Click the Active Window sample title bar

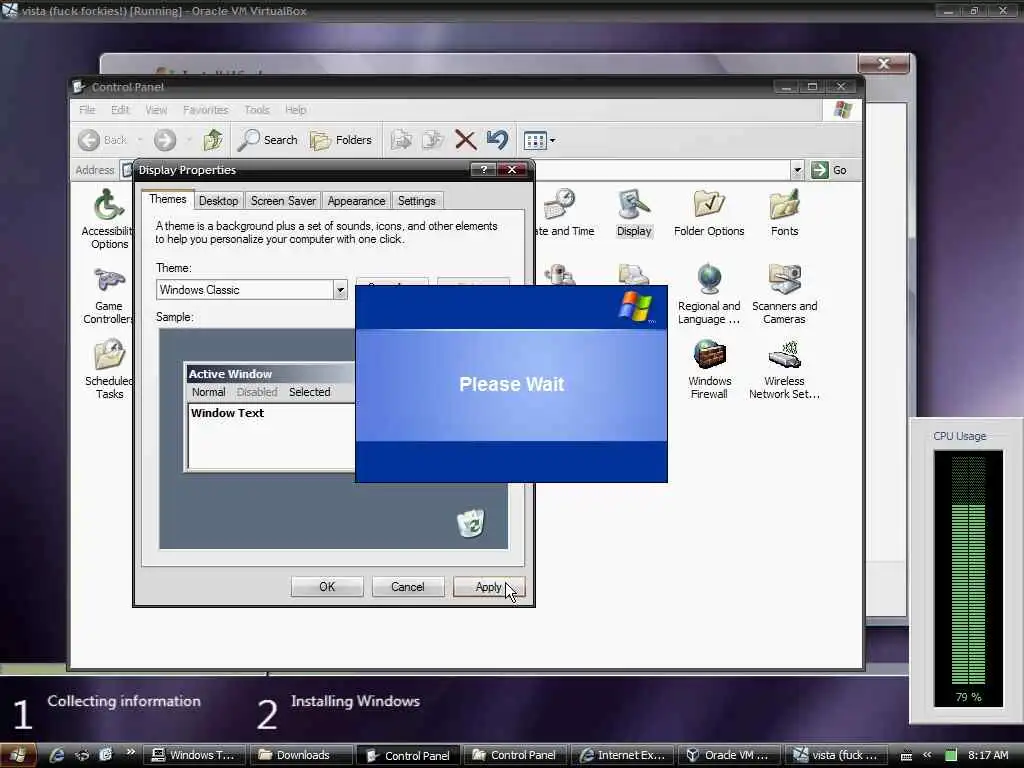(x=270, y=374)
